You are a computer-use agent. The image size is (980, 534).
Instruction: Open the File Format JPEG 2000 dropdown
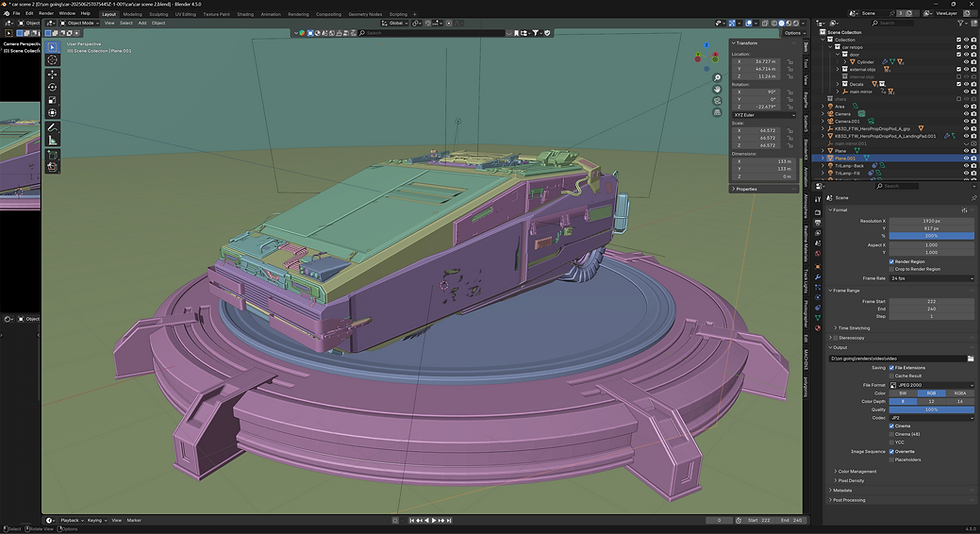coord(931,384)
